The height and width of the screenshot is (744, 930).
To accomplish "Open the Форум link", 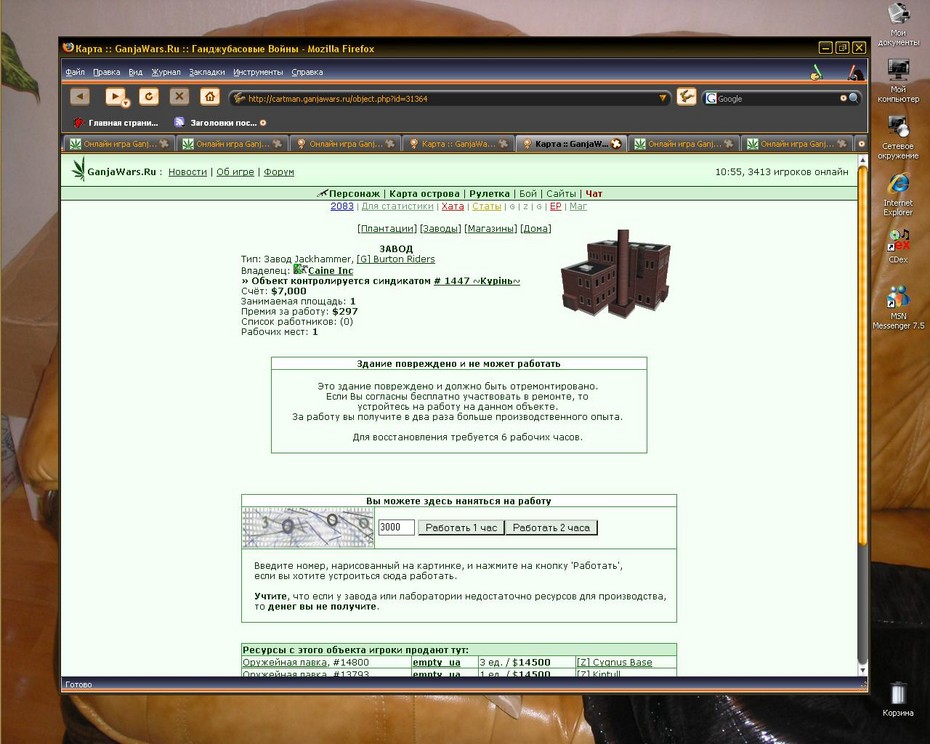I will (x=279, y=172).
